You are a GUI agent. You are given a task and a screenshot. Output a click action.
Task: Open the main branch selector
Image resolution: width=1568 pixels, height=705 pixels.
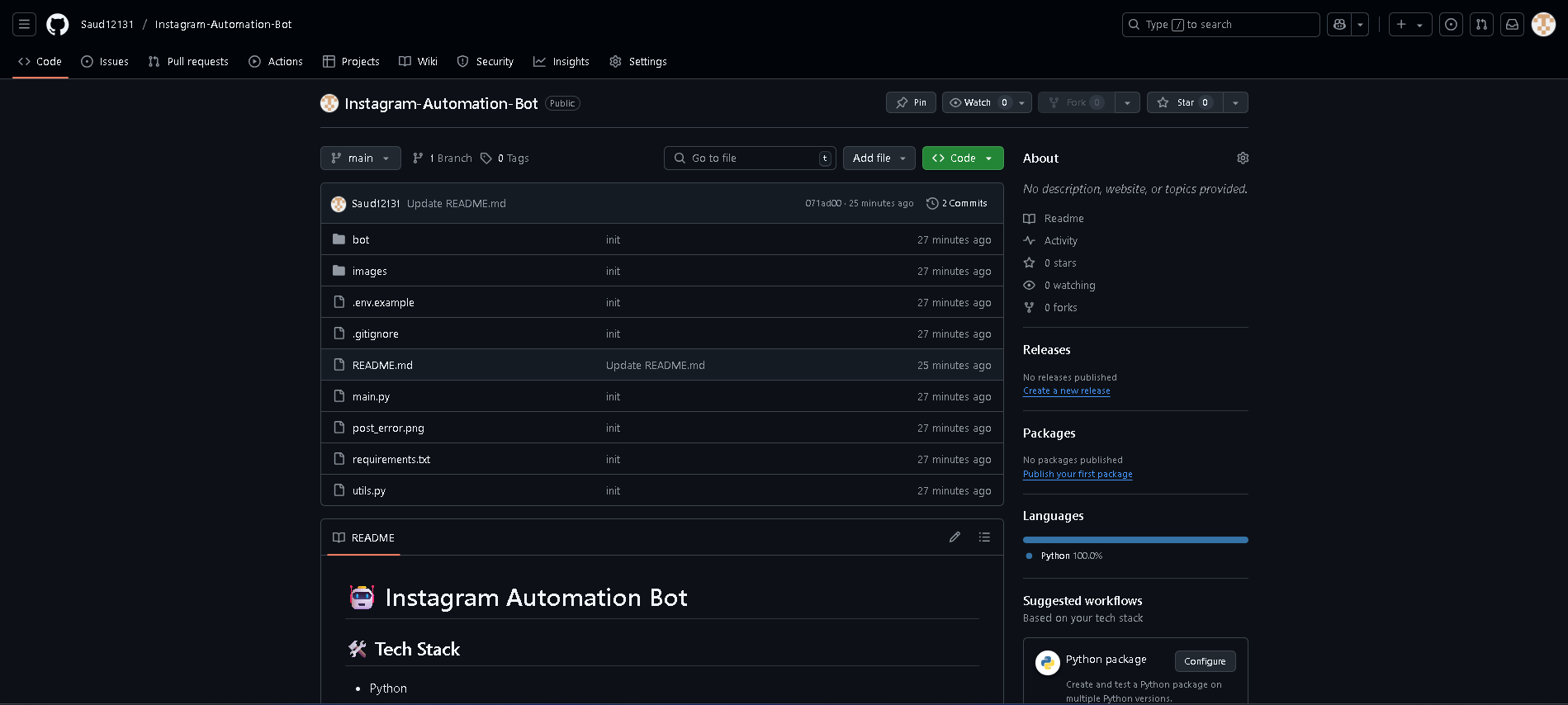point(361,158)
